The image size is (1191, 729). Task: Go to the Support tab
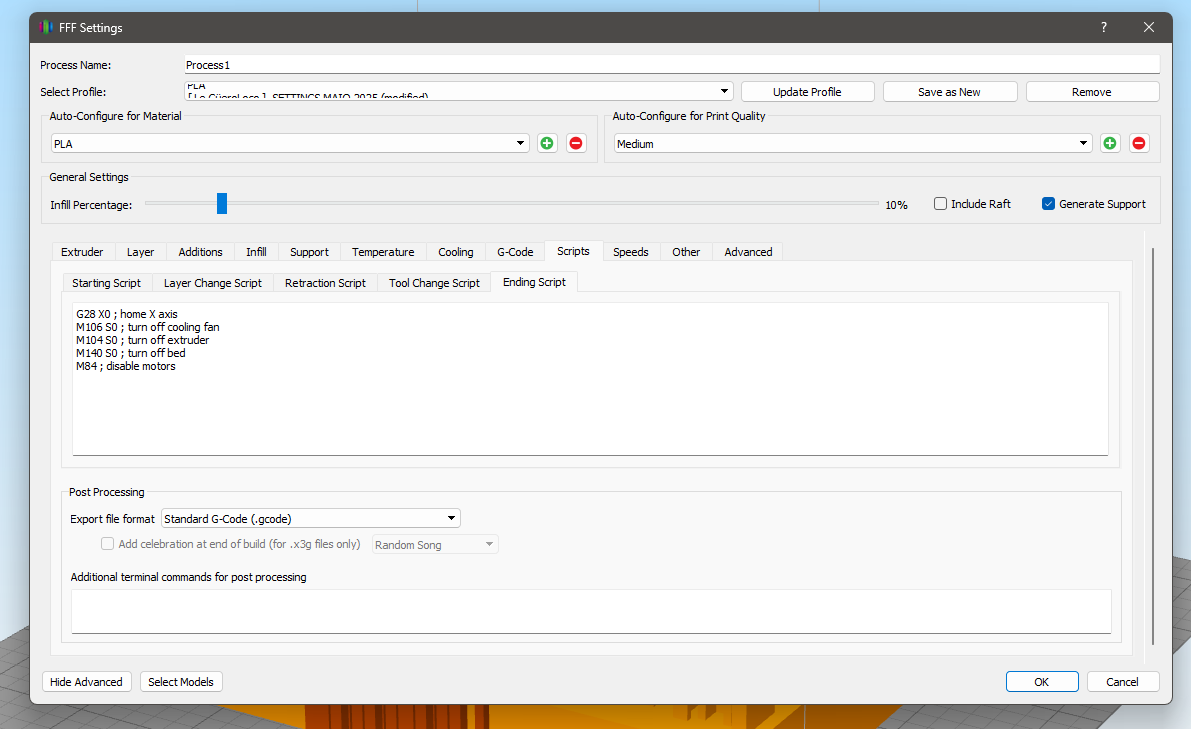point(309,251)
